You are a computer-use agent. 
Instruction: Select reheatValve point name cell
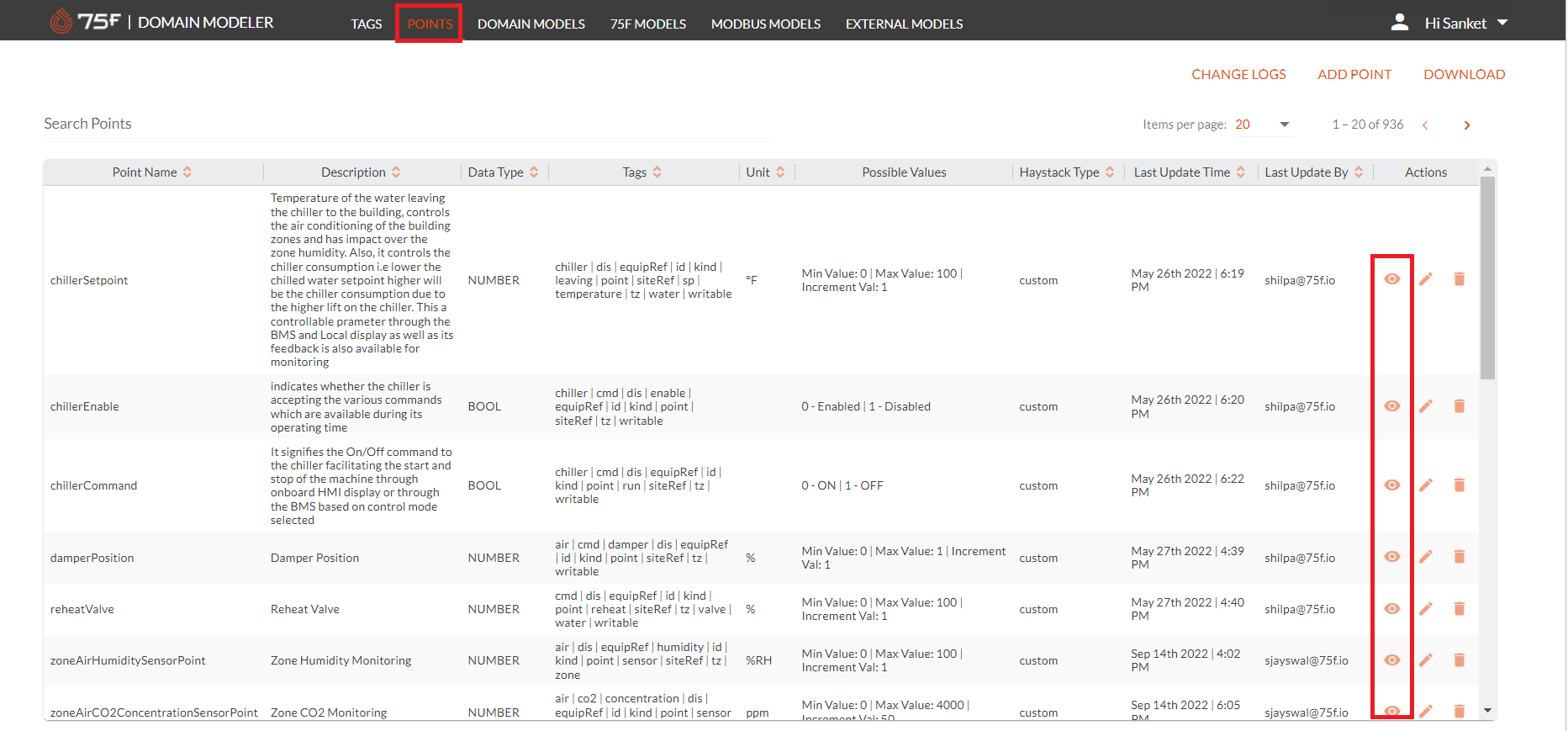[82, 609]
